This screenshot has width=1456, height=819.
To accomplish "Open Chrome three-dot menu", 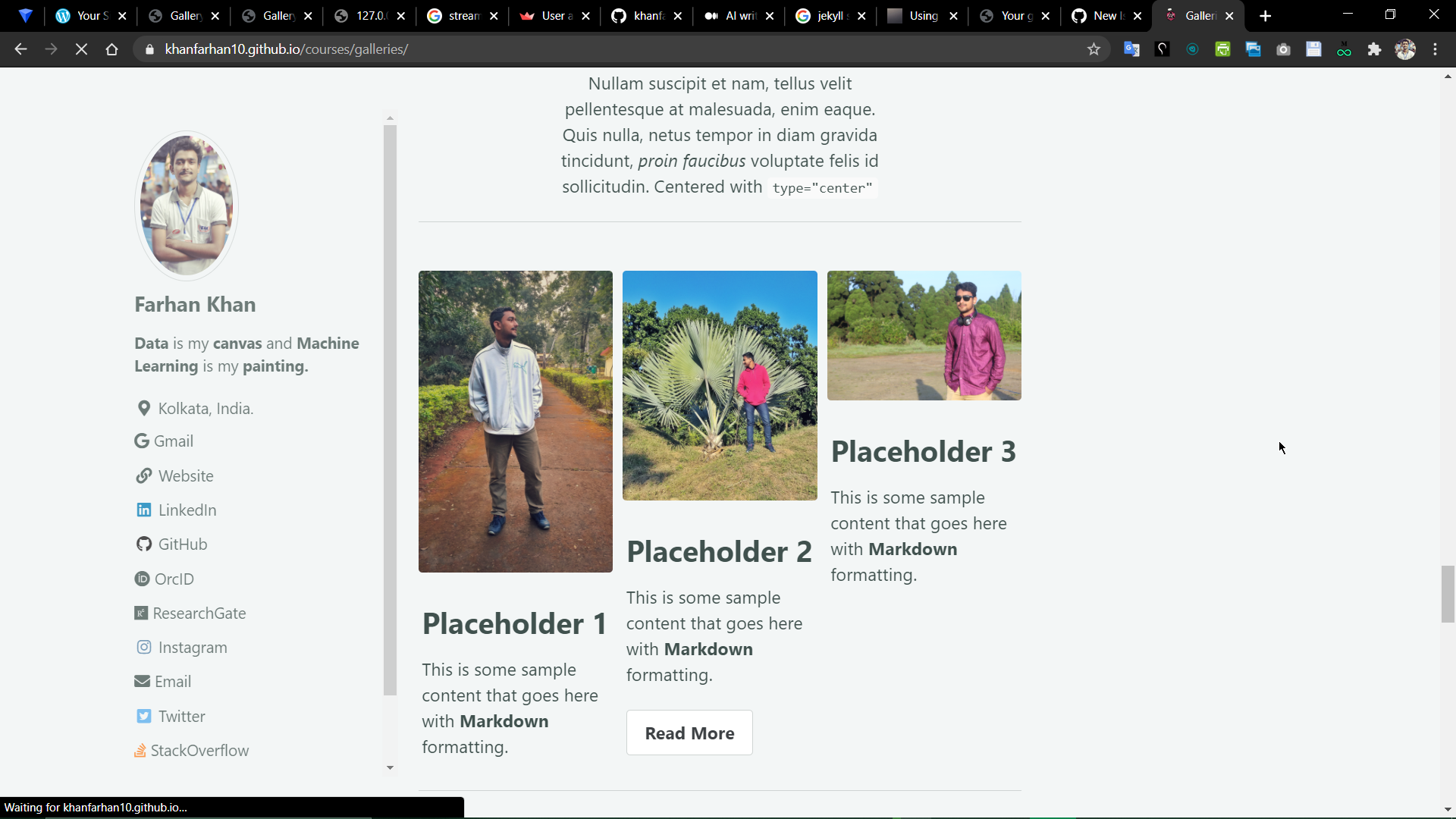I will point(1435,49).
